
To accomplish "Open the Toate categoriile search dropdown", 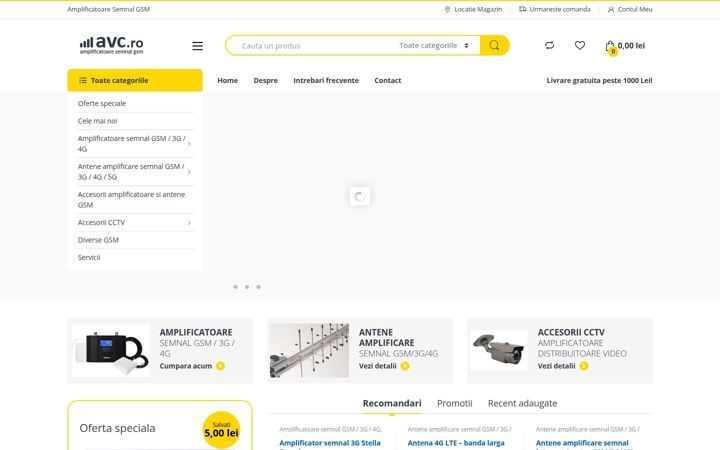I will 434,45.
